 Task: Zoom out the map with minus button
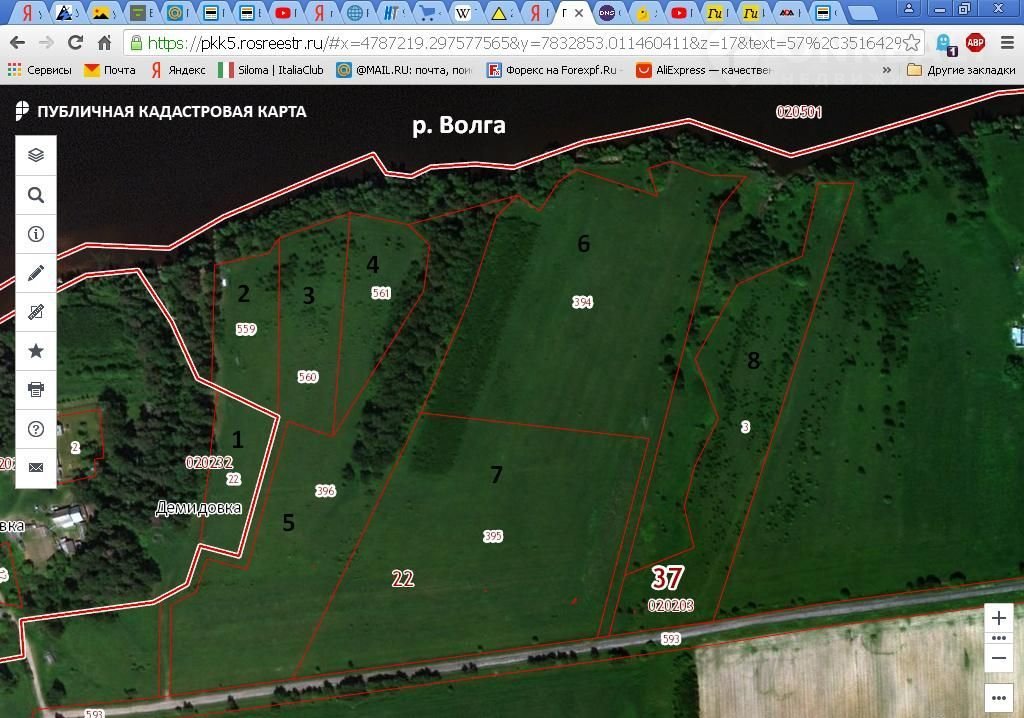coord(998,658)
